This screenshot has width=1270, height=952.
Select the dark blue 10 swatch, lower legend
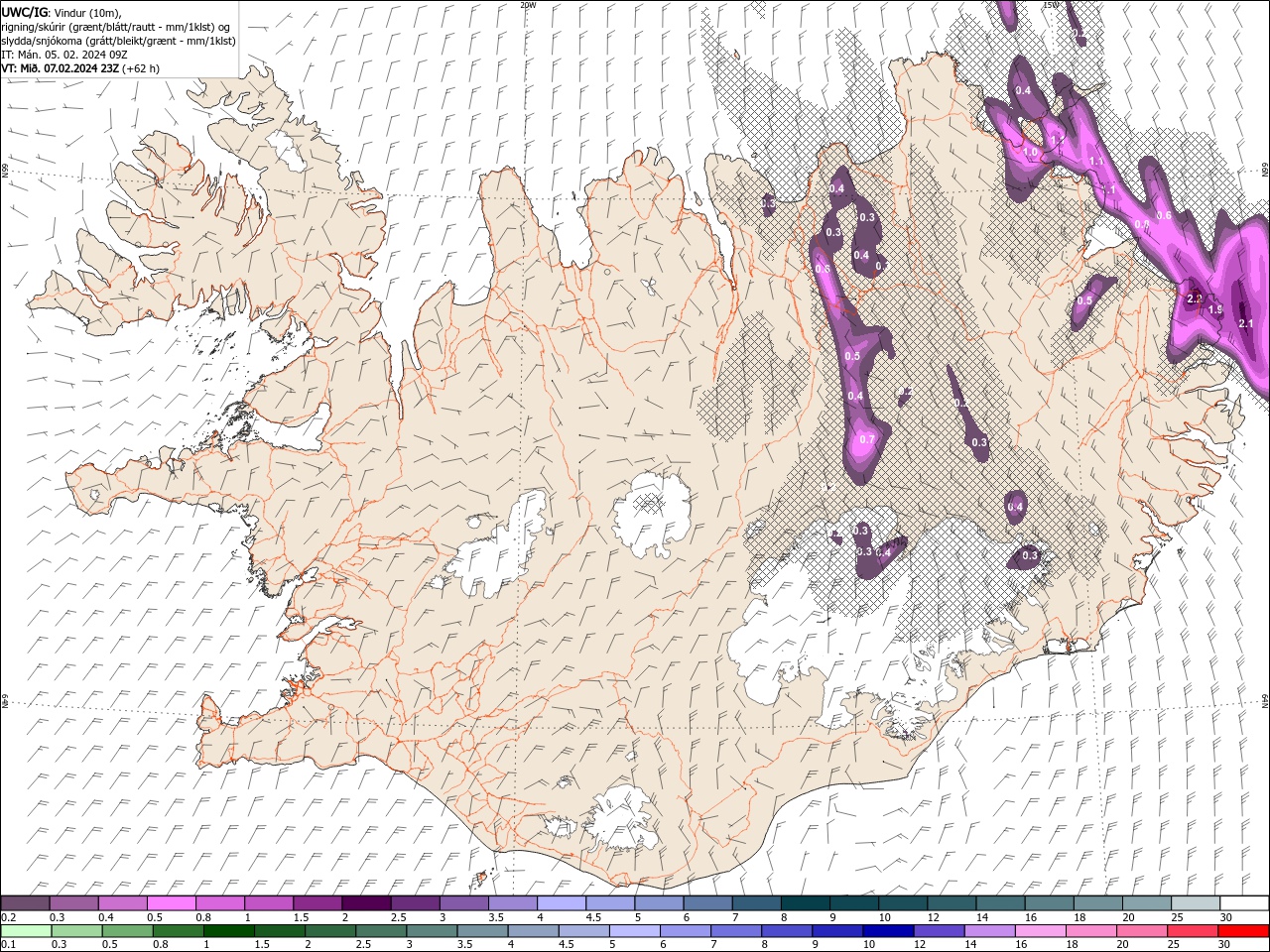tap(887, 931)
